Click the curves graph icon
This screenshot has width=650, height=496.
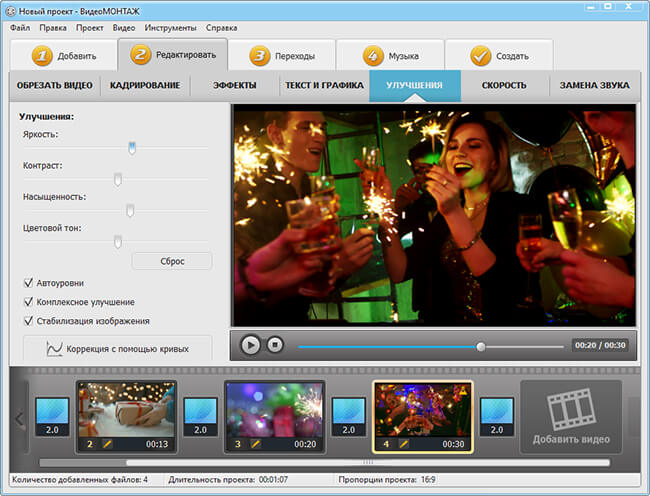pyautogui.click(x=54, y=349)
